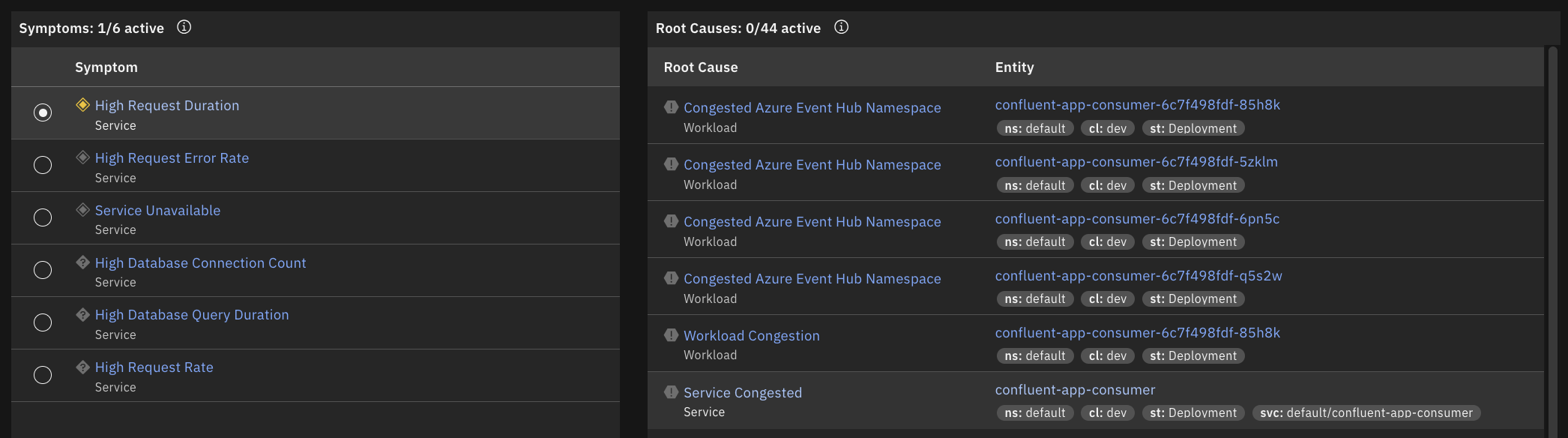Select Service Unavailable radio button
Screen dimensions: 1568x438
click(43, 217)
